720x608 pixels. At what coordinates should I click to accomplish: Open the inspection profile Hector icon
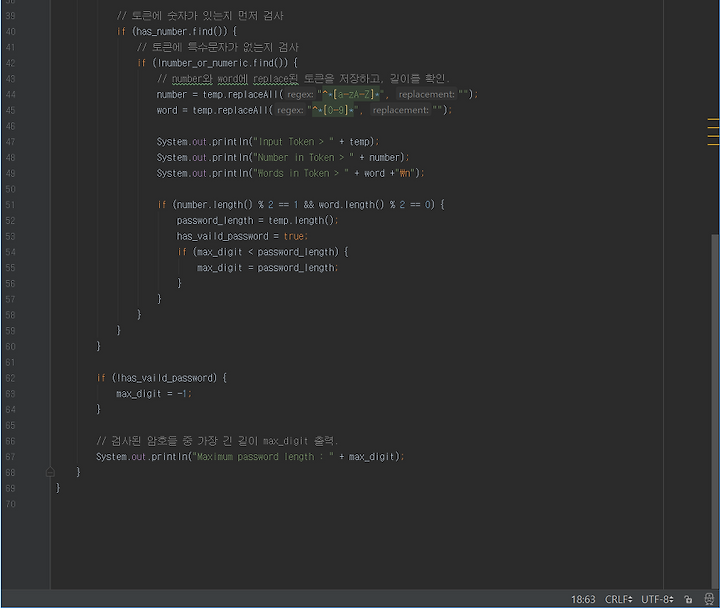tap(709, 599)
